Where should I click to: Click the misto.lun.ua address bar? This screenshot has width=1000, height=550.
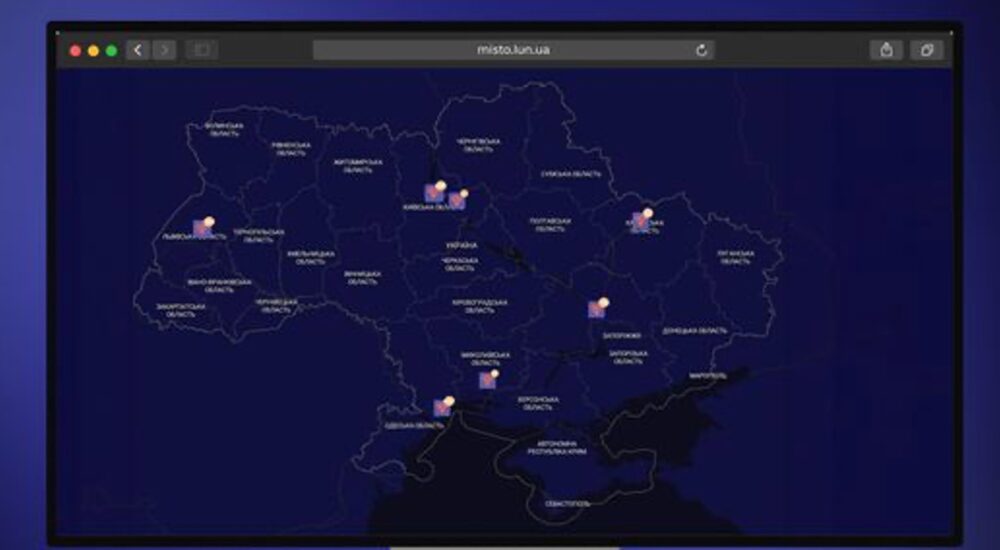point(512,50)
